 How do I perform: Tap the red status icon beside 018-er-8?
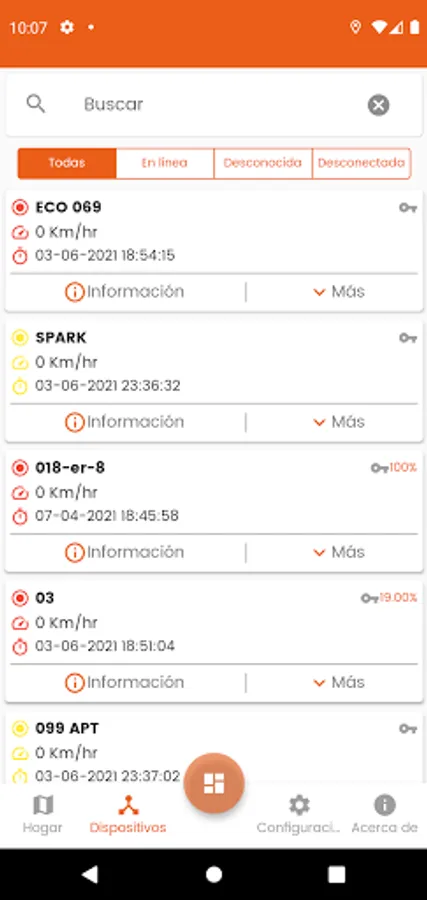[x=20, y=468]
